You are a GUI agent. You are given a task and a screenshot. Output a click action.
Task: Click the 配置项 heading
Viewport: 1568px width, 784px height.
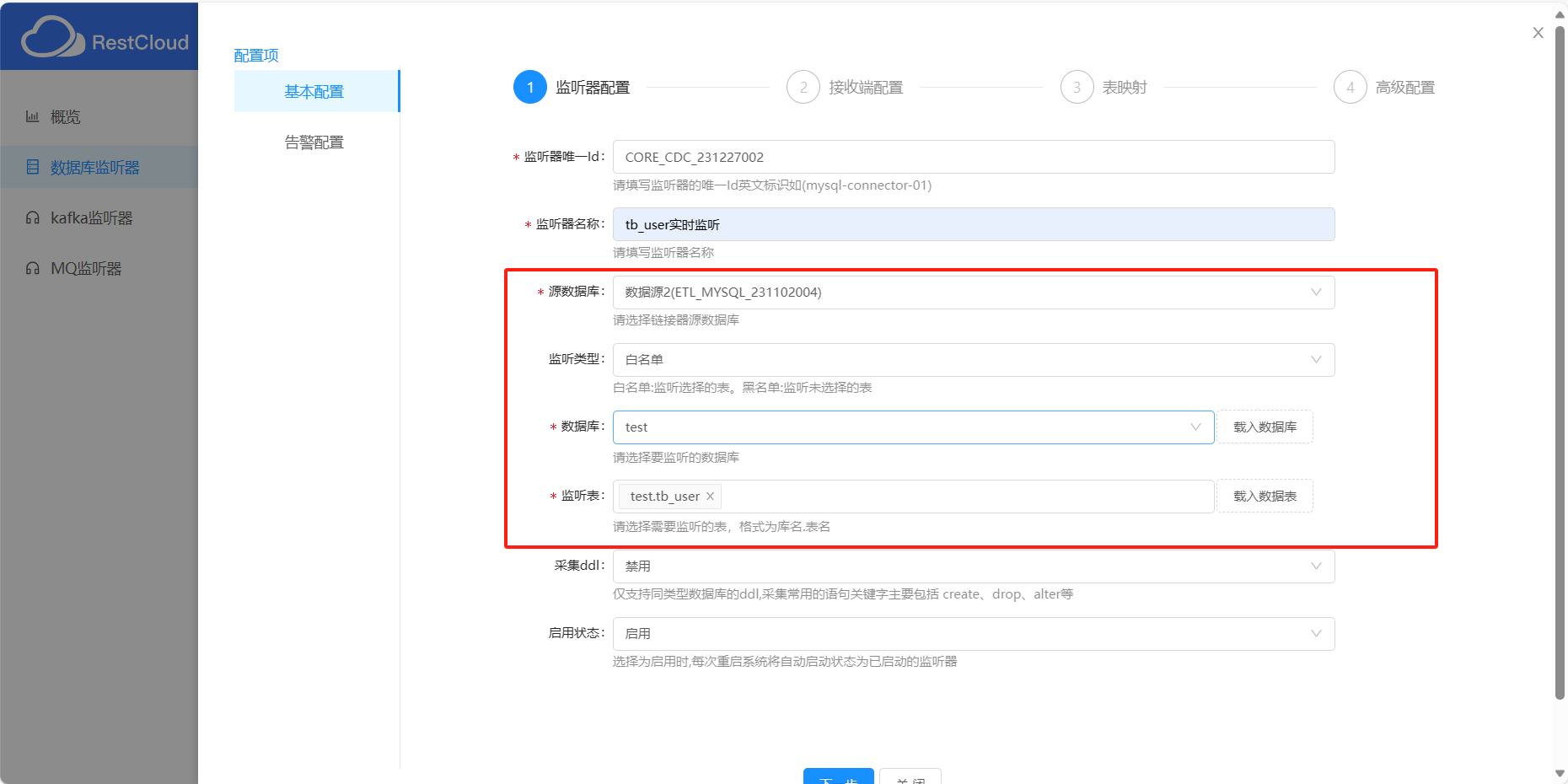[x=256, y=55]
